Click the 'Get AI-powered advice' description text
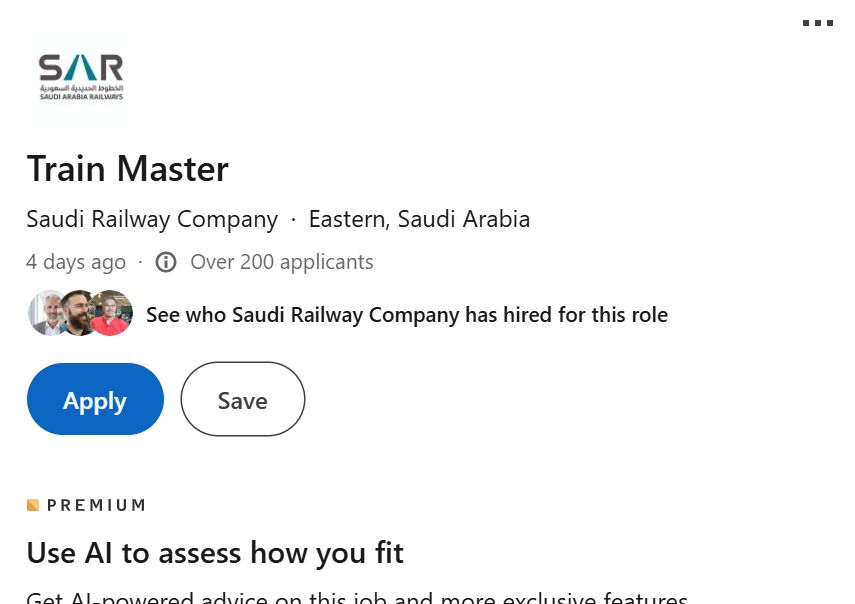Viewport: 855px width, 604px height. coord(357,597)
